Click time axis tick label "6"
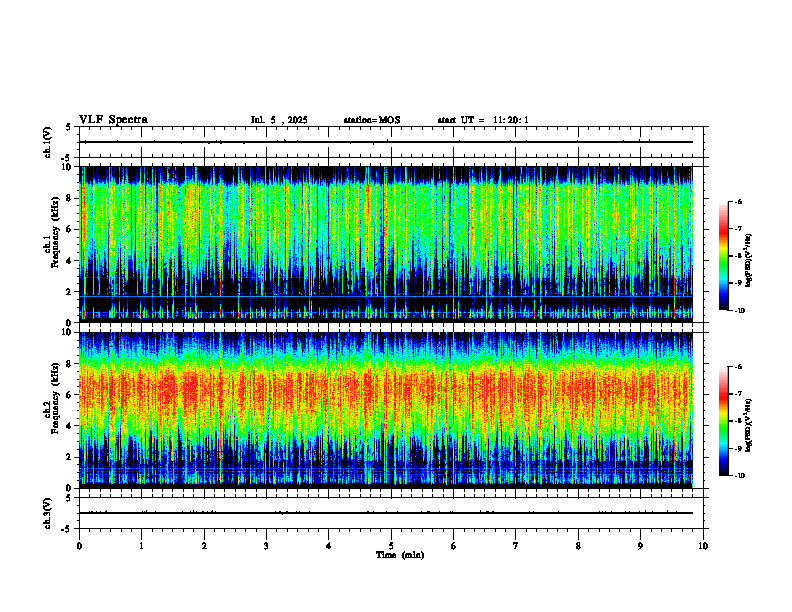Image resolution: width=792 pixels, height=612 pixels. point(453,546)
